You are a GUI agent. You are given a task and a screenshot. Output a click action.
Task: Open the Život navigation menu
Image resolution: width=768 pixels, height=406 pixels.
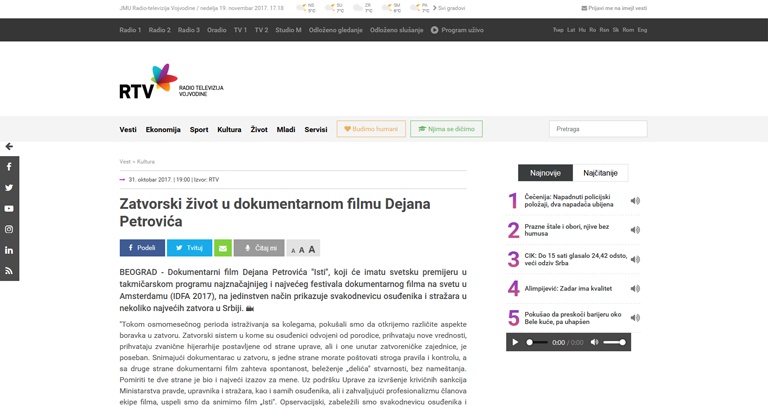pos(258,129)
